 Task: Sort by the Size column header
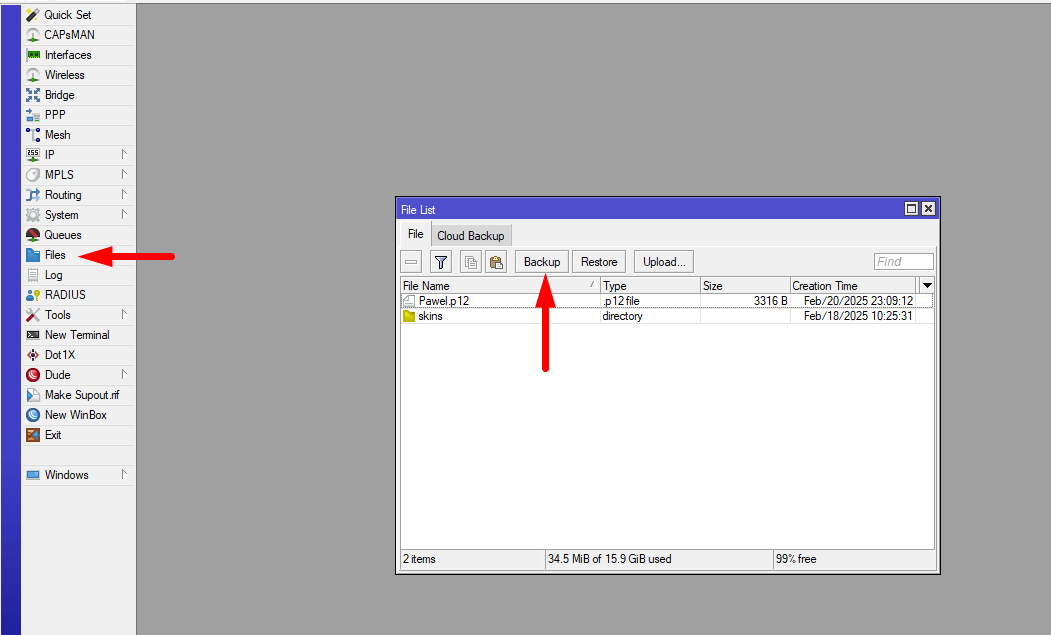point(745,286)
